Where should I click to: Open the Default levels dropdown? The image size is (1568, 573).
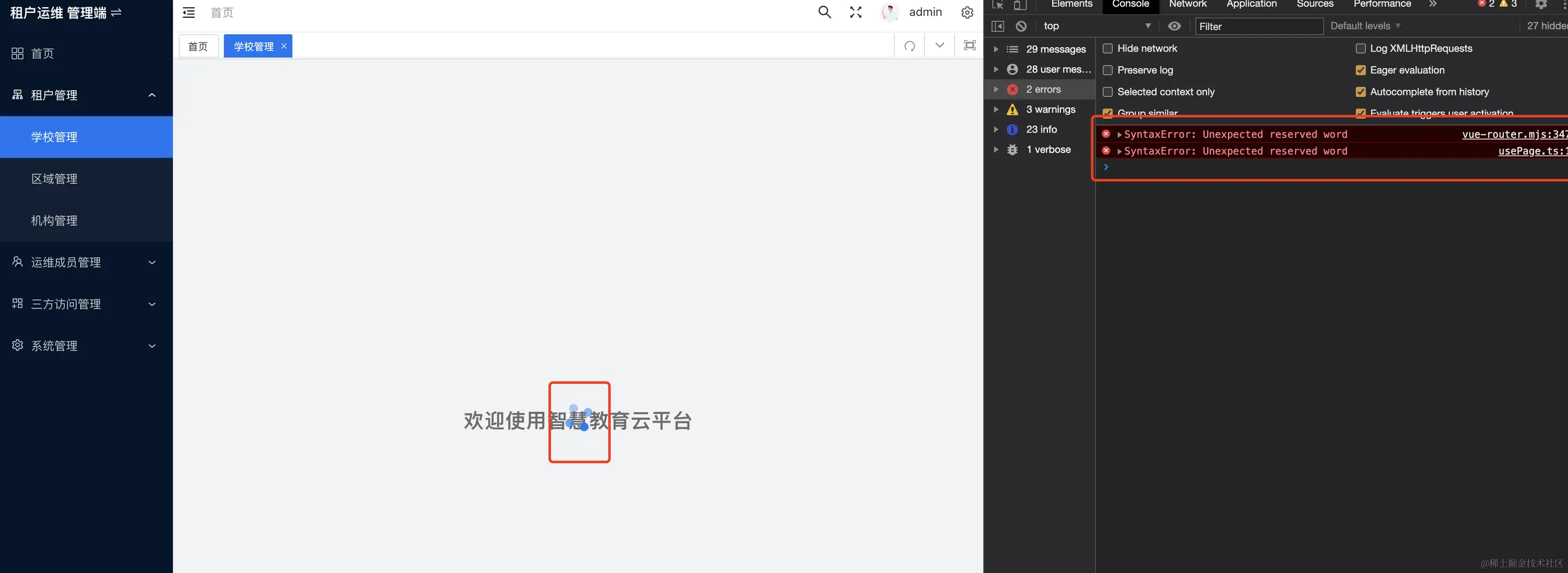pyautogui.click(x=1365, y=26)
